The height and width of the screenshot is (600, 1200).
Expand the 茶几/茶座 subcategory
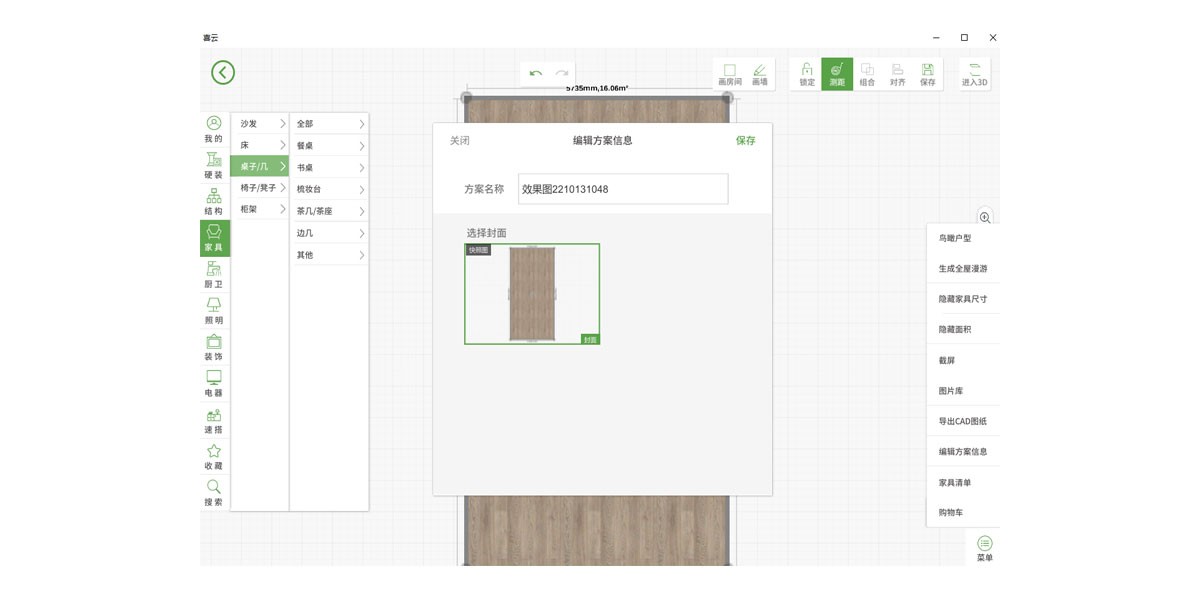329,211
